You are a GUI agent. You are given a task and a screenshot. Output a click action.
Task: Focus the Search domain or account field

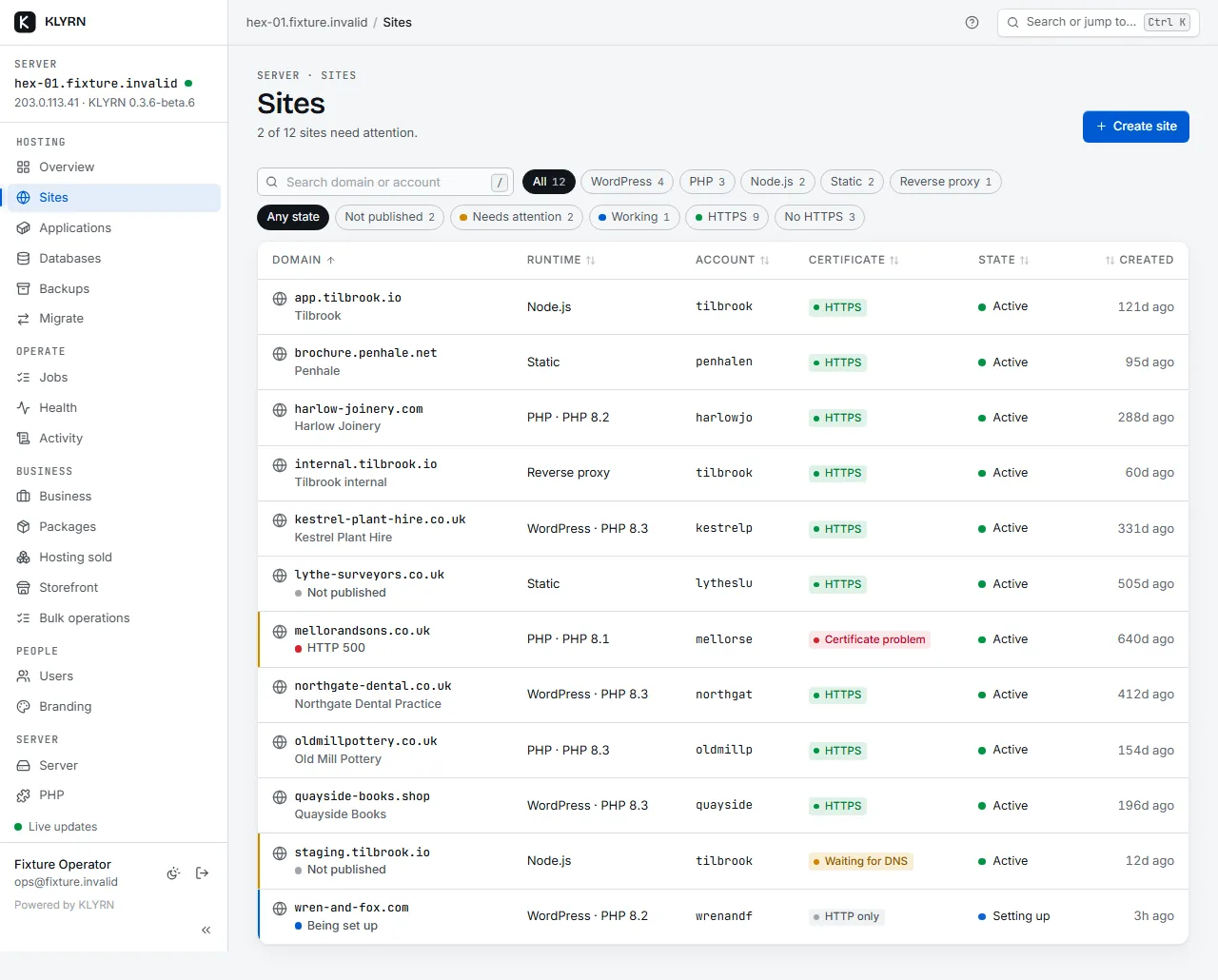coord(385,182)
